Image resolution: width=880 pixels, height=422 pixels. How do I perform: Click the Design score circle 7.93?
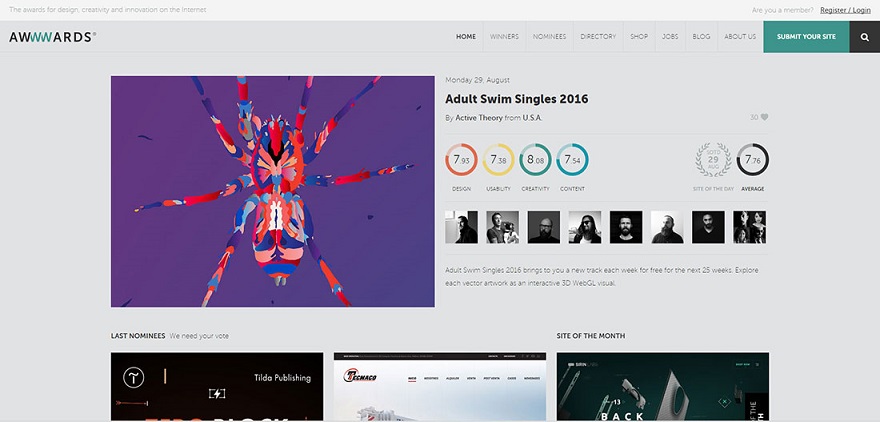coord(461,160)
